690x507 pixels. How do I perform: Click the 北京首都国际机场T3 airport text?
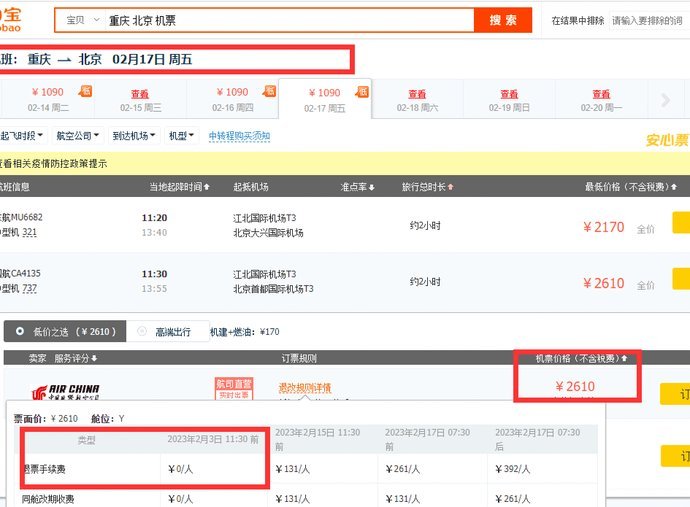273,289
